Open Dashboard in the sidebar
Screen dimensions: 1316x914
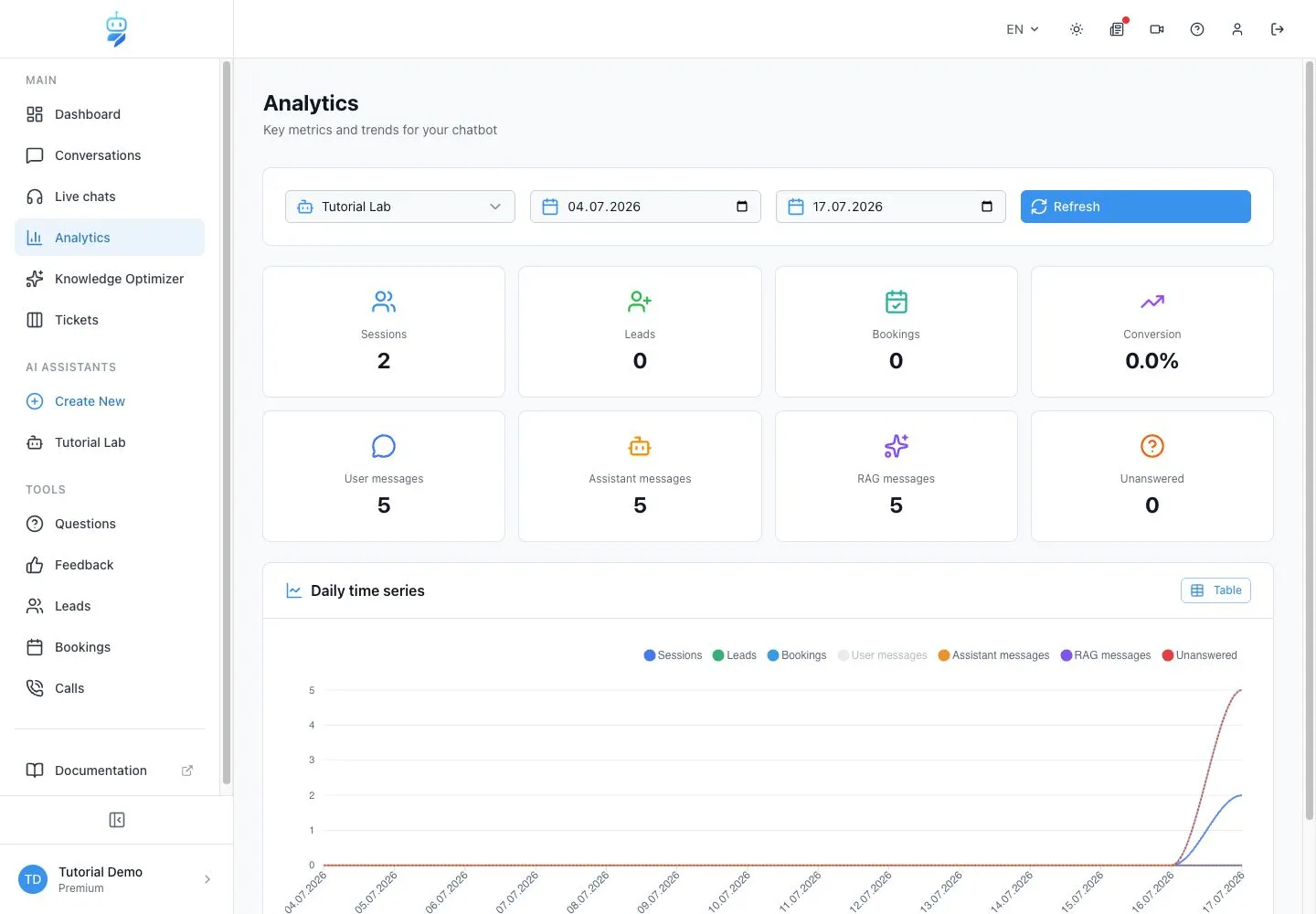110,114
